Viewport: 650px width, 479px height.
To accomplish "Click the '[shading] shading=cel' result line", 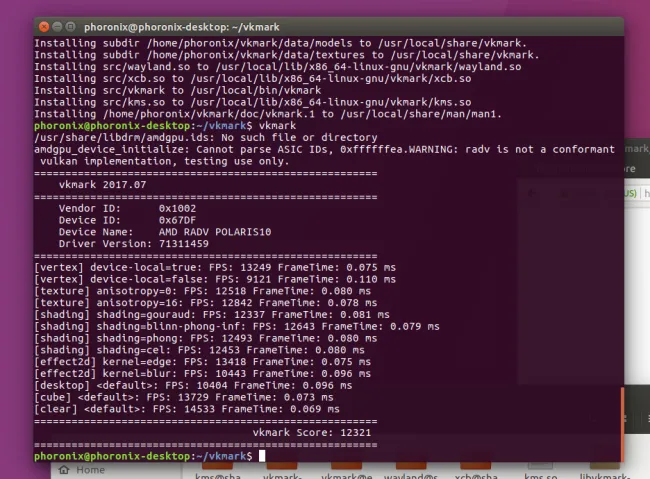I will [199, 350].
